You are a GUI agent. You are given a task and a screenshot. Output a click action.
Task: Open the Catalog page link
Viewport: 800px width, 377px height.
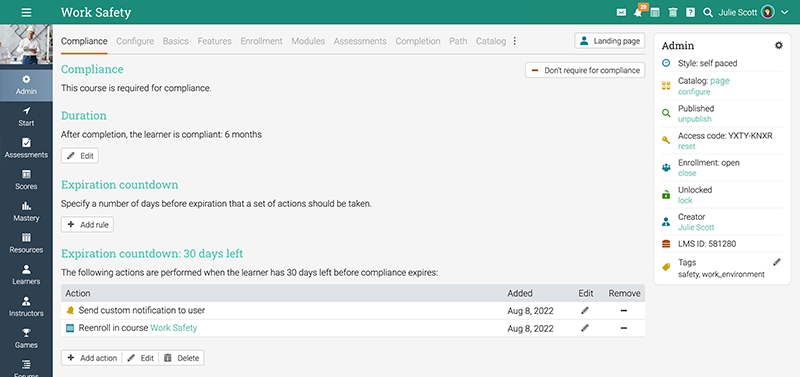click(x=720, y=81)
